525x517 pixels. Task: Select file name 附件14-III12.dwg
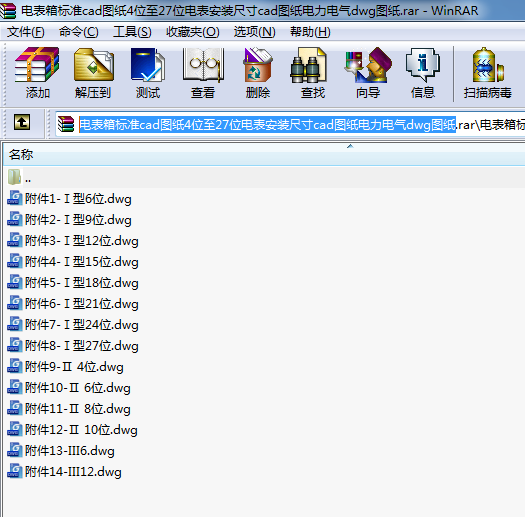coord(73,472)
